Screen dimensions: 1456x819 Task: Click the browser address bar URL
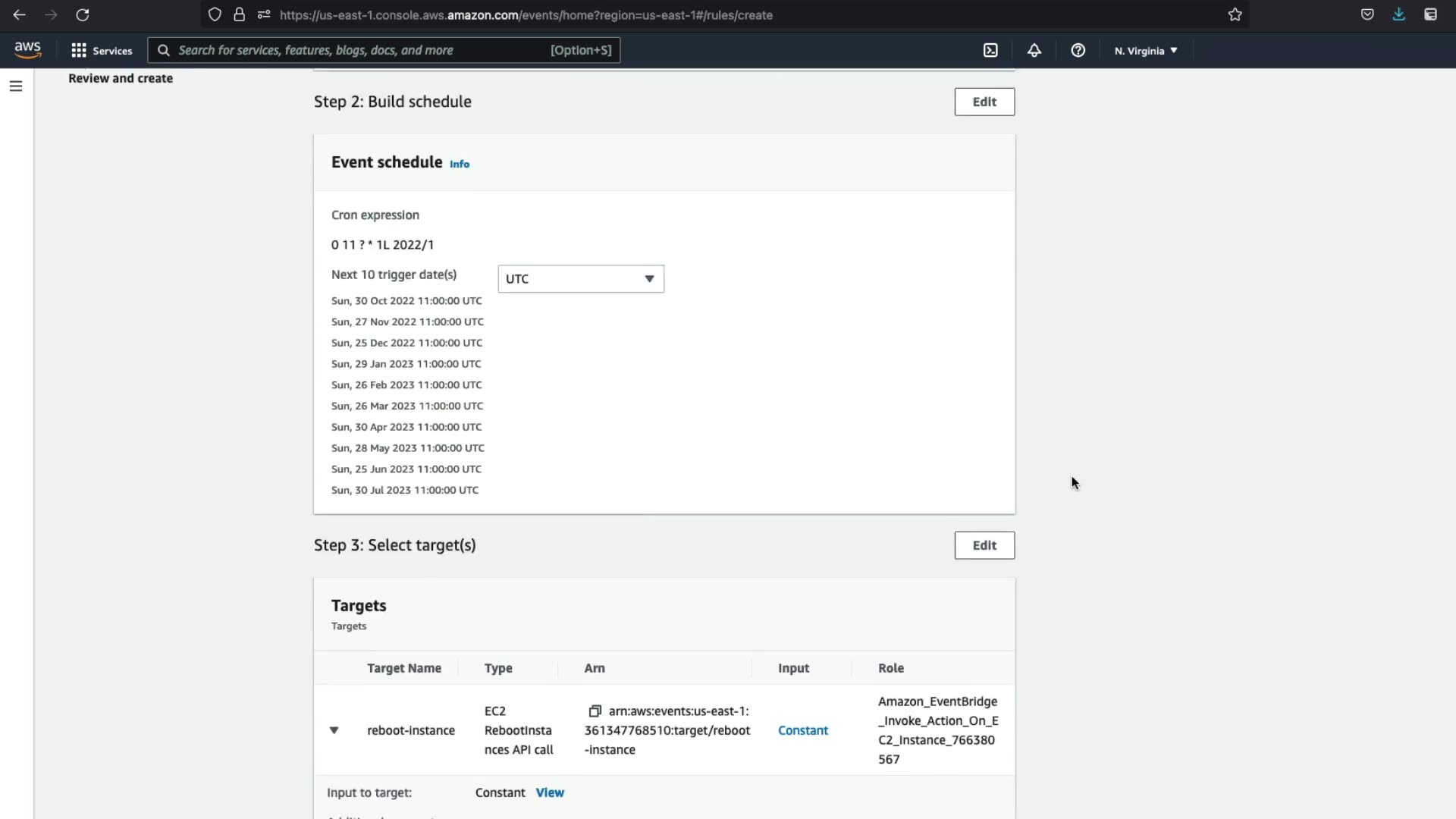click(526, 14)
